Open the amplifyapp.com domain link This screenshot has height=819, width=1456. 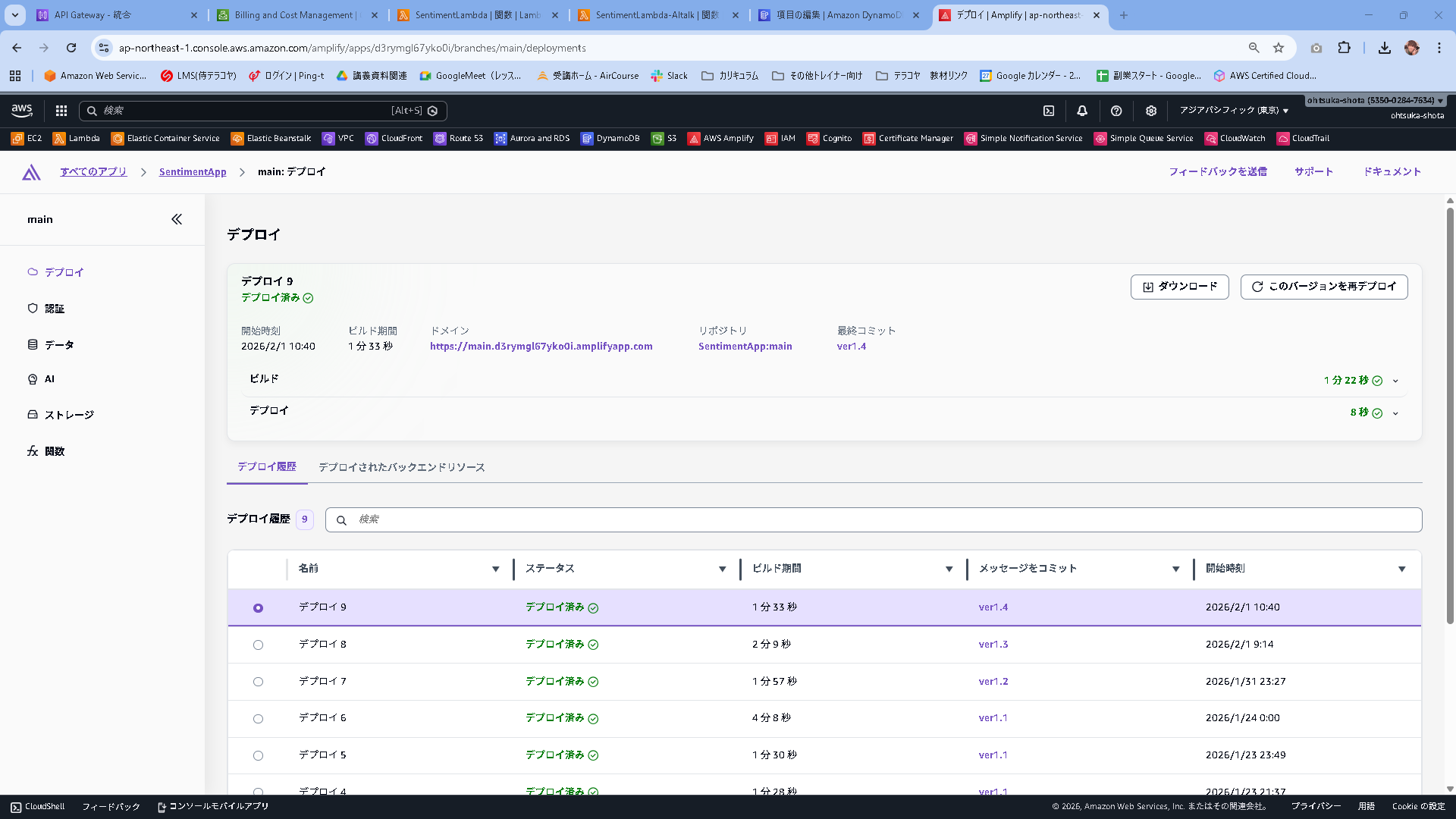click(x=541, y=347)
